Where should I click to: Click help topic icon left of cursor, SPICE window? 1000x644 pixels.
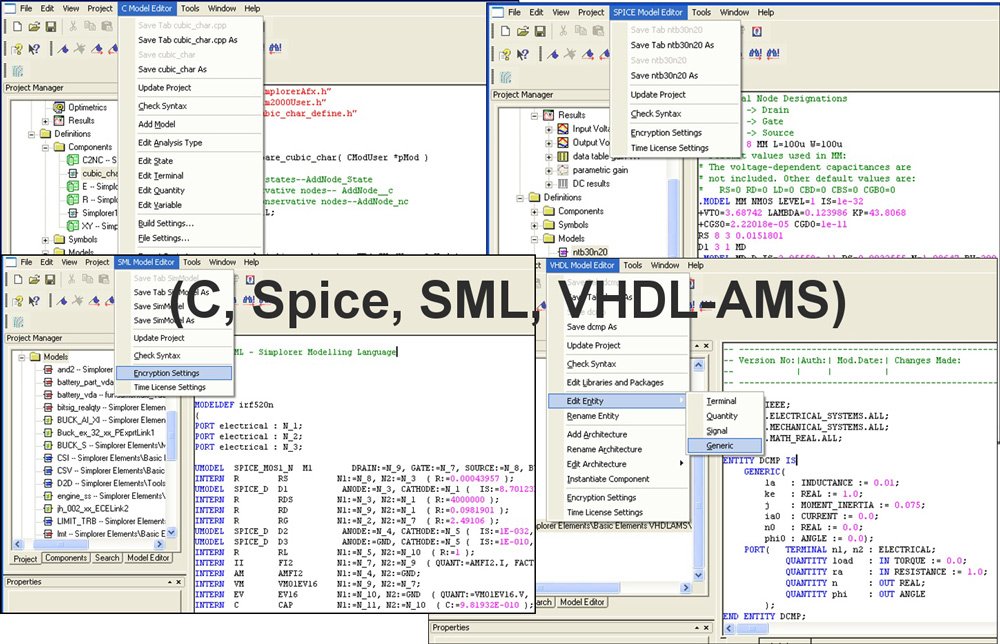point(506,54)
